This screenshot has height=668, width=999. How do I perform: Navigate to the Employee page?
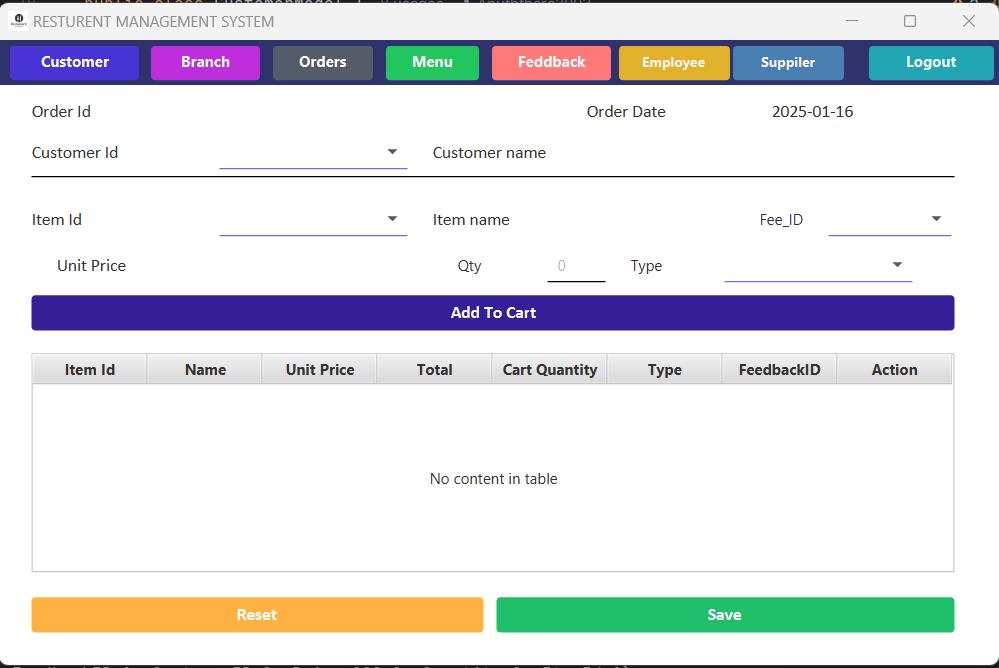[x=674, y=62]
